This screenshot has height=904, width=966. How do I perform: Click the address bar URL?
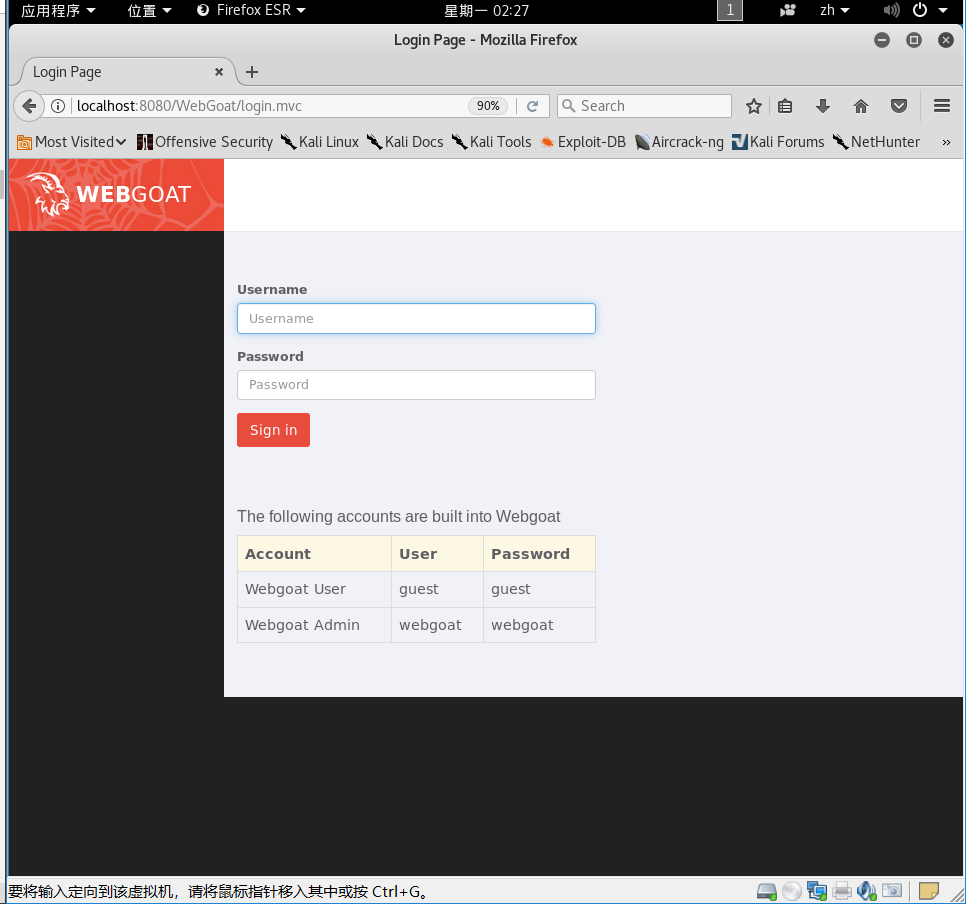pos(189,106)
